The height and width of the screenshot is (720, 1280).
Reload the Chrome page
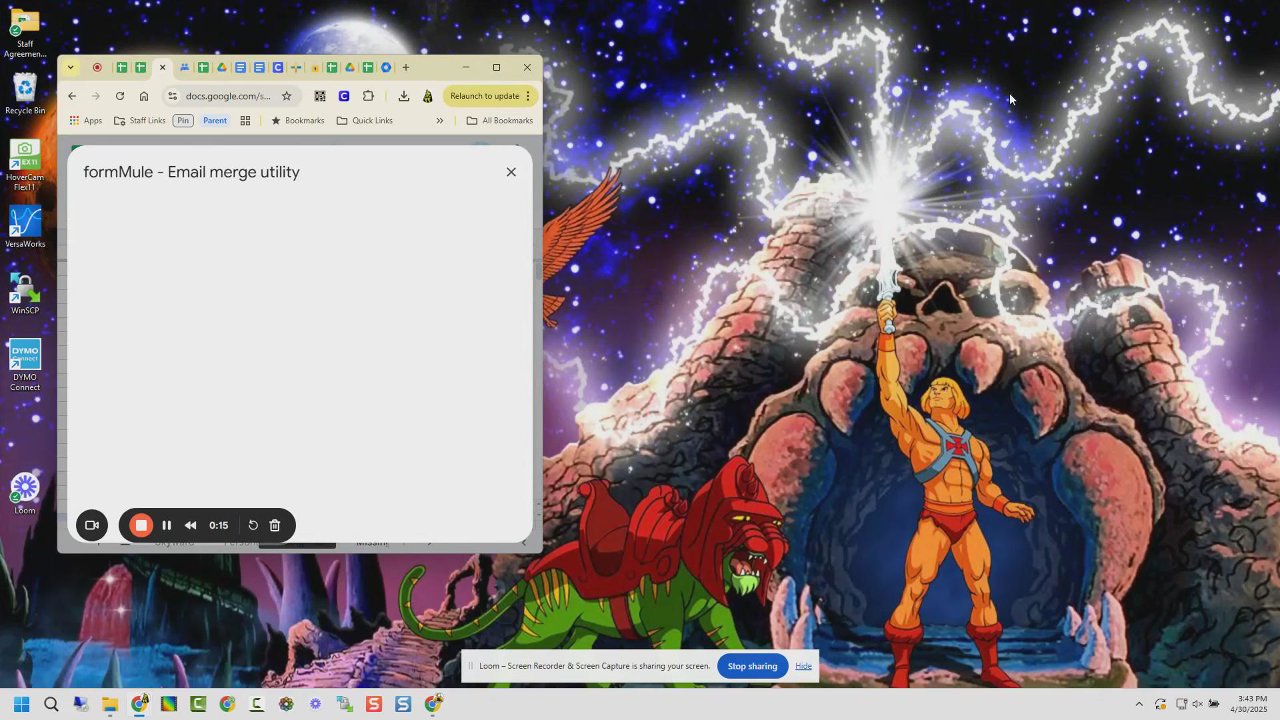pyautogui.click(x=120, y=96)
